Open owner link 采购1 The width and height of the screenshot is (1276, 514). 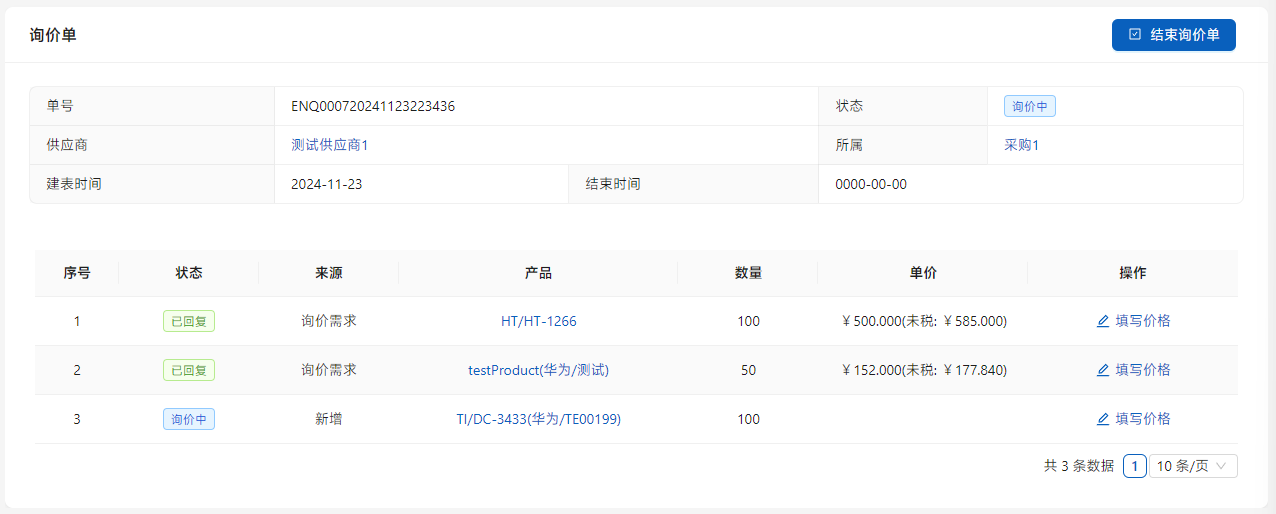pyautogui.click(x=1021, y=145)
